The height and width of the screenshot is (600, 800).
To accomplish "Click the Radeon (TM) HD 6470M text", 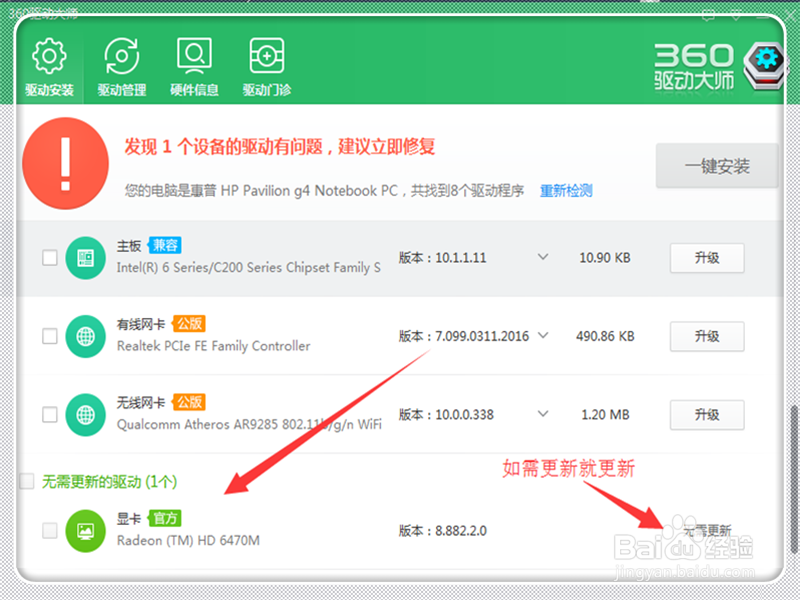I will tap(188, 540).
